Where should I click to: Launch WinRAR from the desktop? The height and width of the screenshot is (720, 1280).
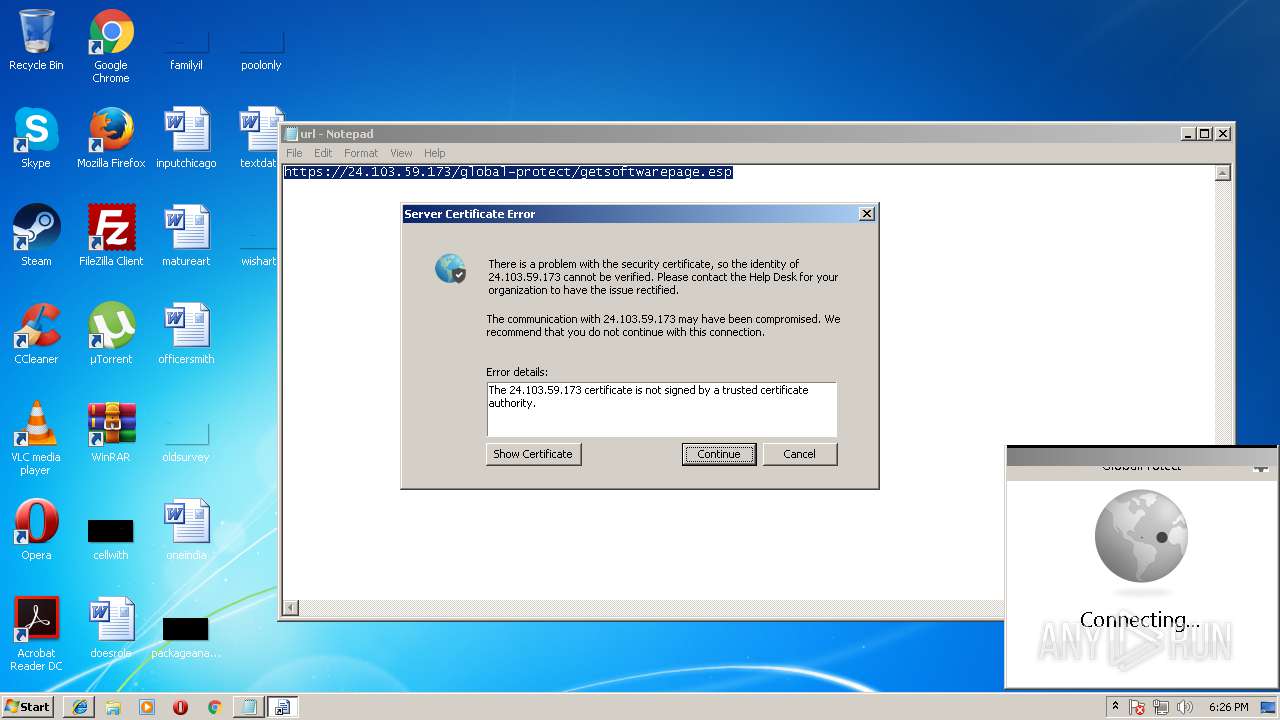click(111, 432)
